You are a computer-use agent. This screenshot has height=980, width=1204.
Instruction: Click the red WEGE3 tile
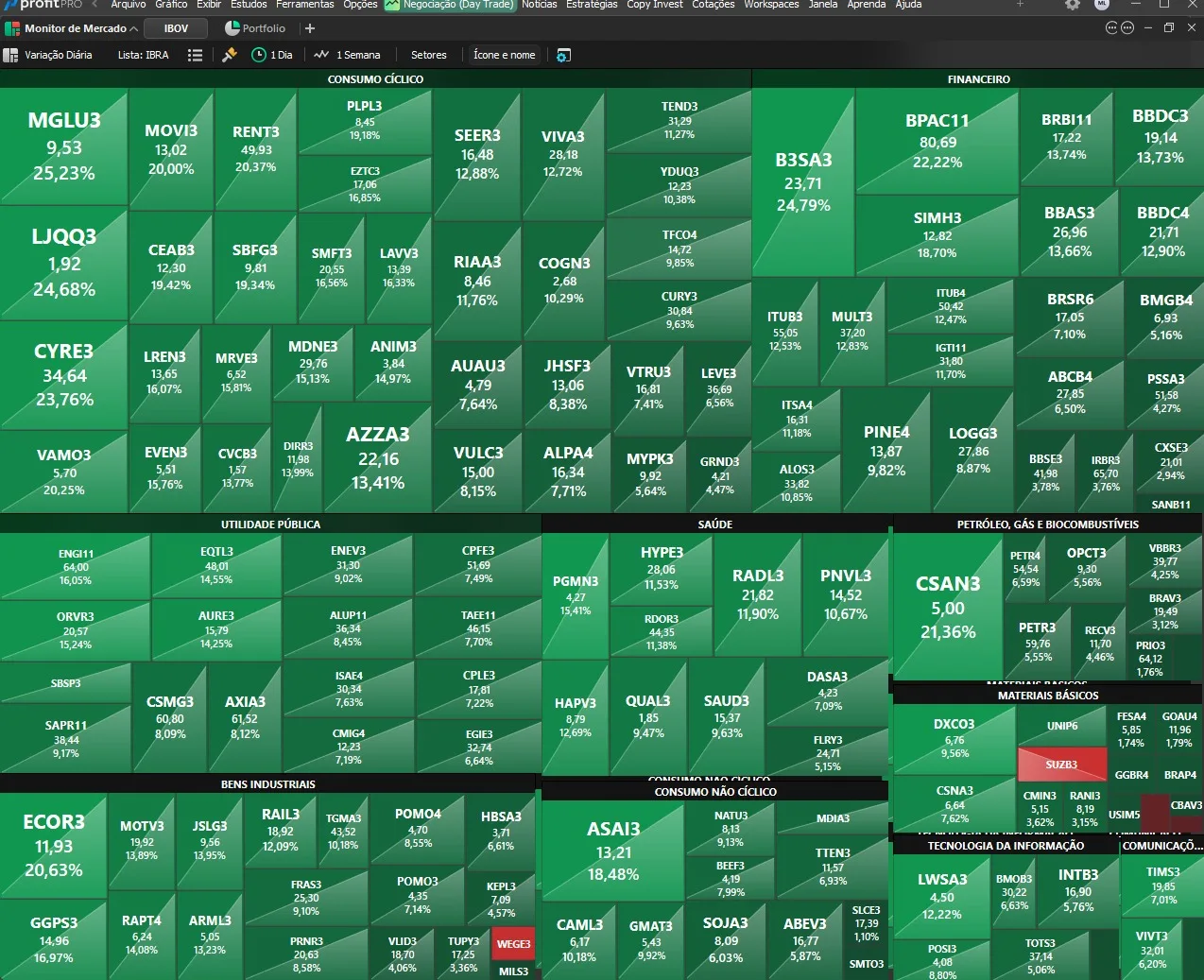point(513,944)
